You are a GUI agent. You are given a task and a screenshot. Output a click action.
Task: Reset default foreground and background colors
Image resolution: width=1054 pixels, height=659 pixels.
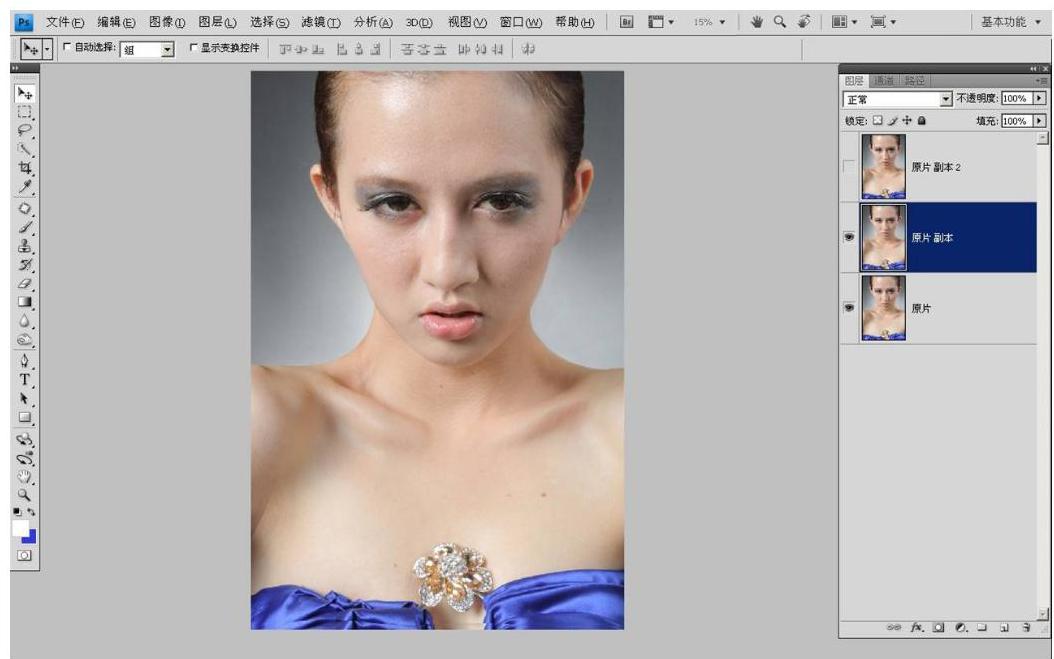coord(17,512)
